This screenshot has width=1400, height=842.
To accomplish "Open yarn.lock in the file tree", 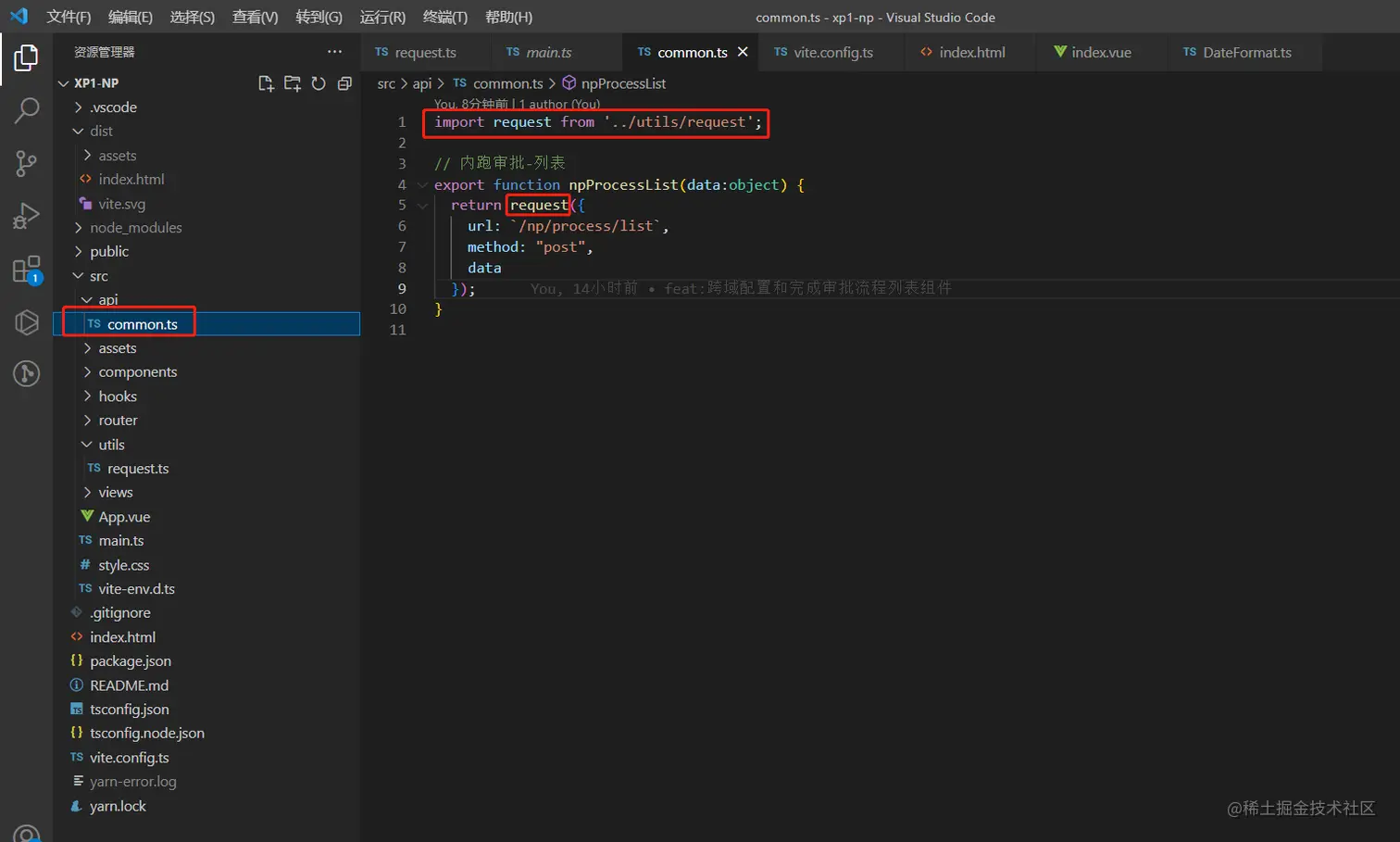I will coord(207,806).
